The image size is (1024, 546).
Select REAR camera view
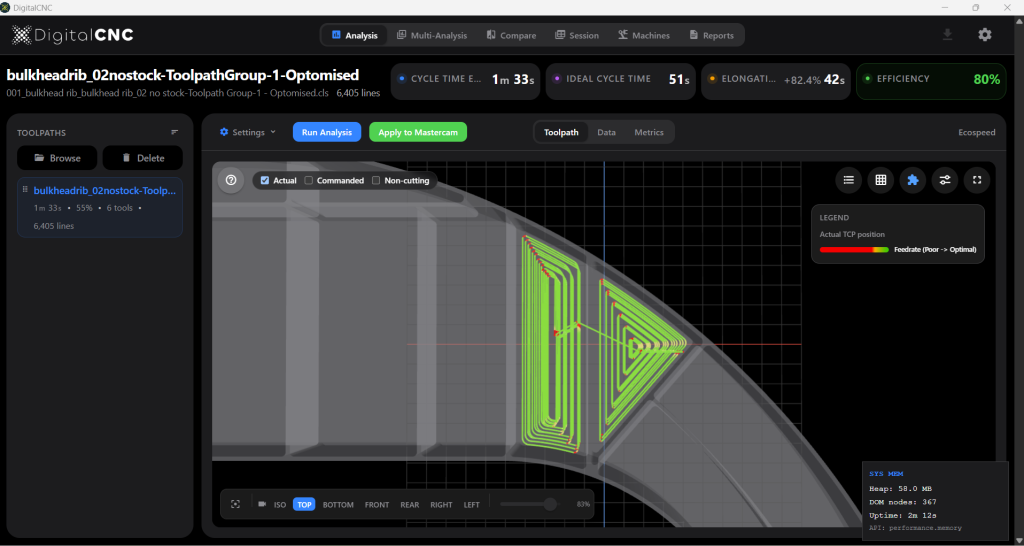(x=409, y=504)
